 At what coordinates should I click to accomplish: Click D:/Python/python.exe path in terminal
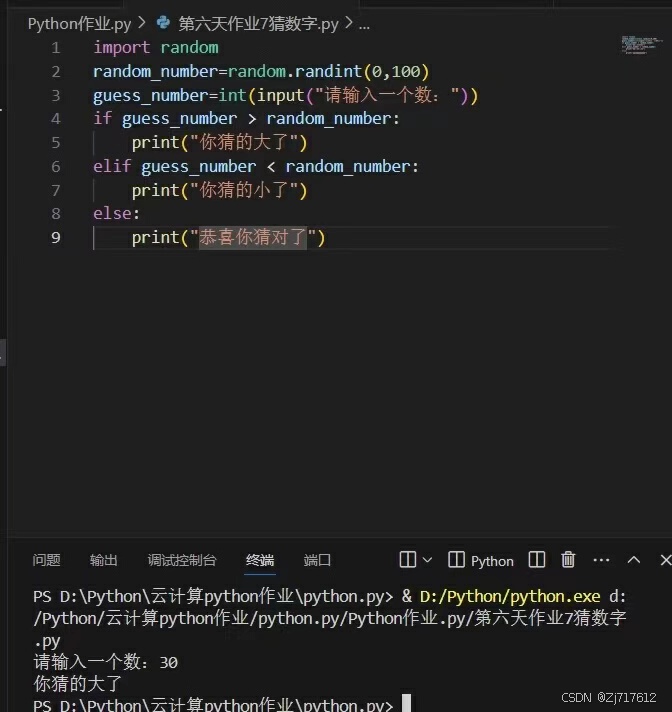tap(510, 596)
